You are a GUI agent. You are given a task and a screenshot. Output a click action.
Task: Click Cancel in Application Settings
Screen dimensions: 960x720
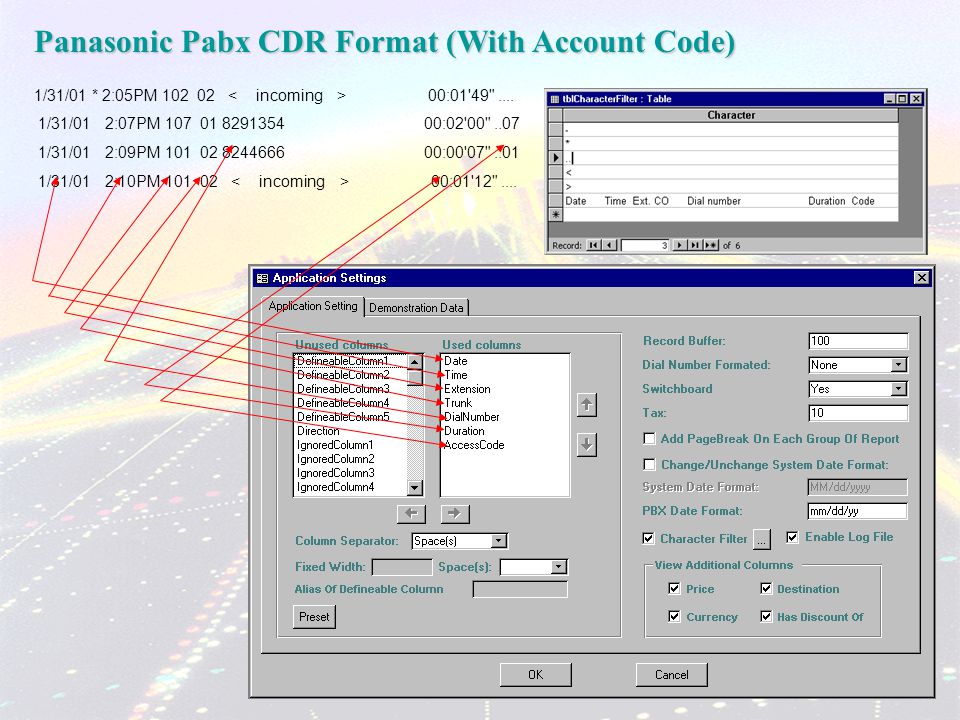672,675
